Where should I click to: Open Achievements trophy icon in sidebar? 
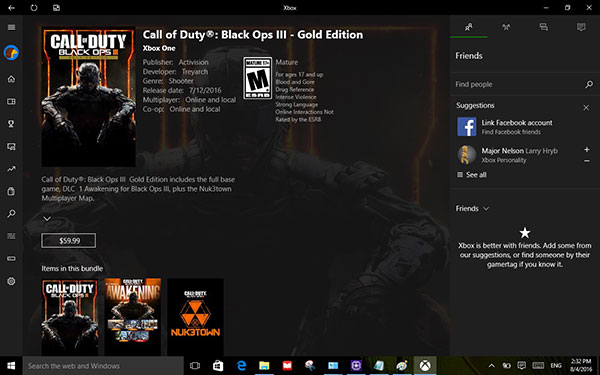coord(11,124)
